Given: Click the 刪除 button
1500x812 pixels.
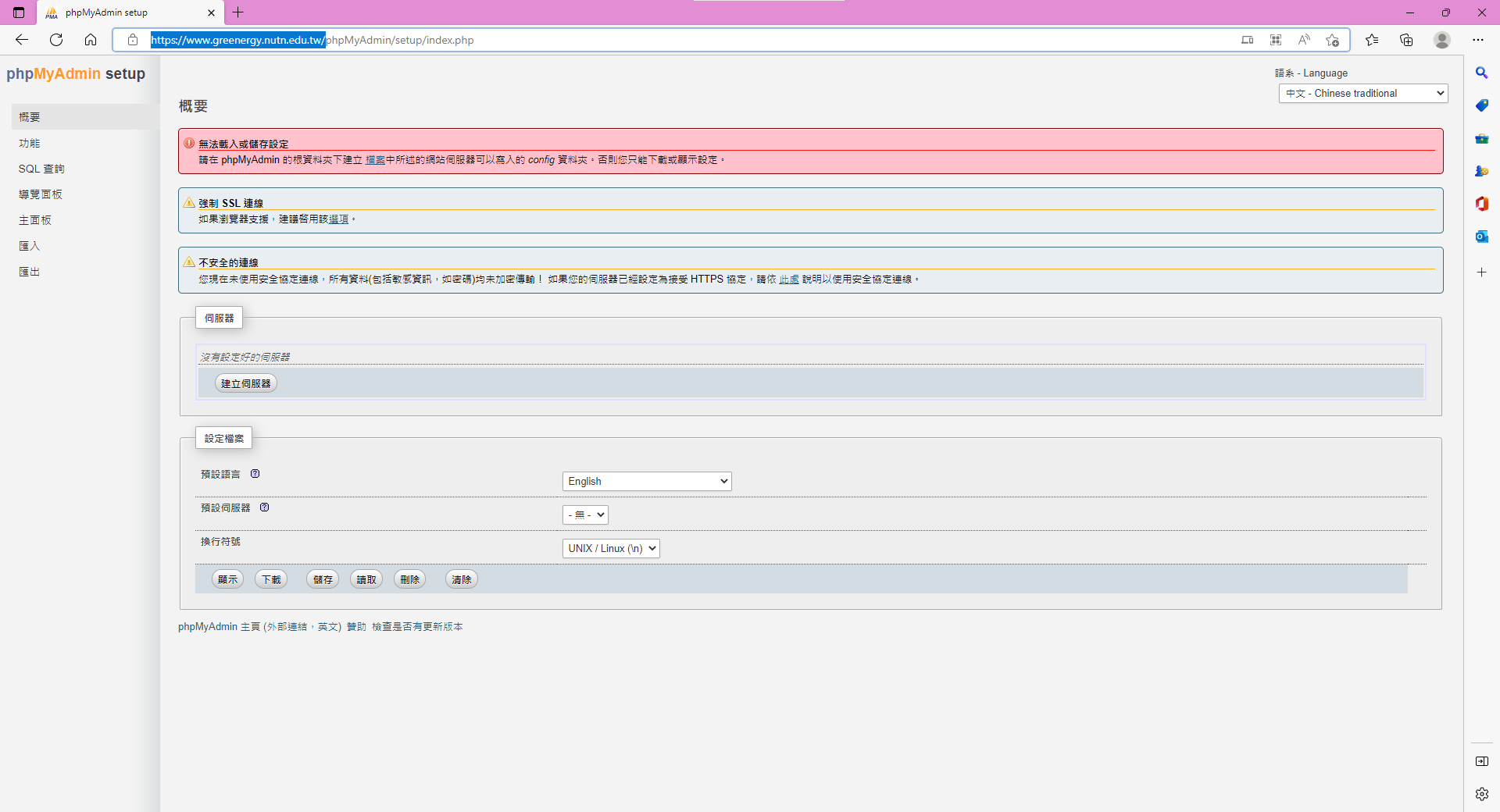Looking at the screenshot, I should click(x=410, y=579).
